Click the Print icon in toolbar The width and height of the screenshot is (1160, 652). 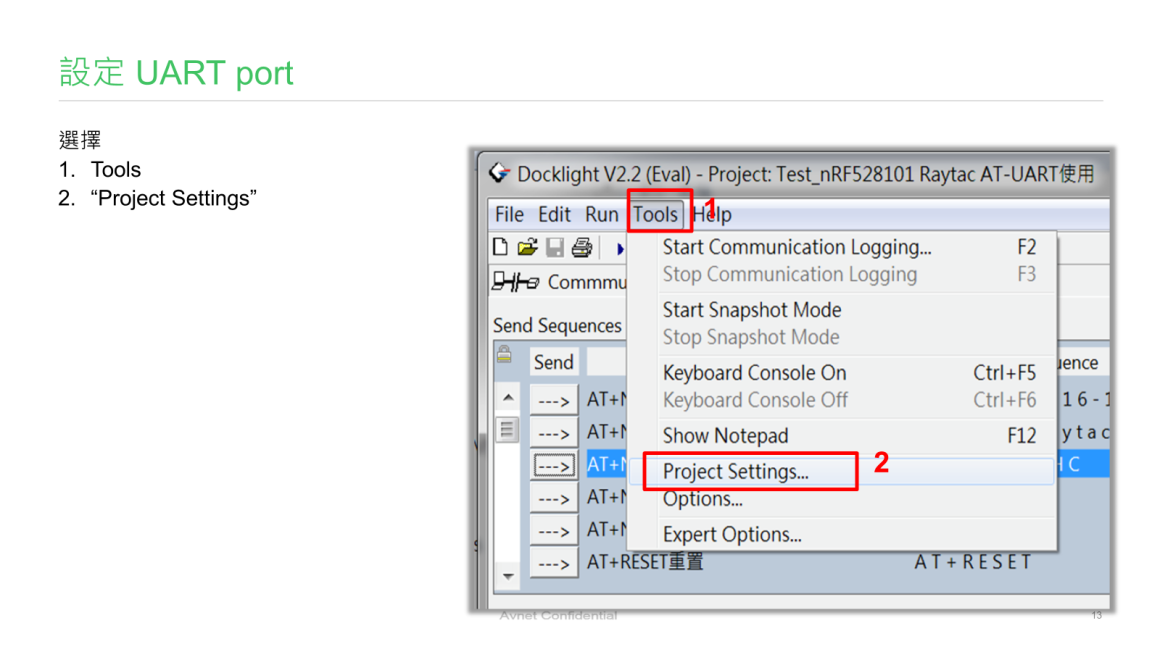coord(582,247)
